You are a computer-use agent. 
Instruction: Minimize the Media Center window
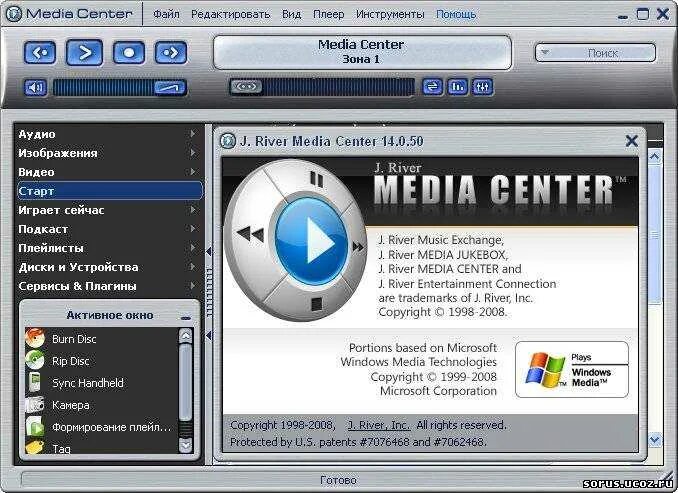tap(623, 17)
